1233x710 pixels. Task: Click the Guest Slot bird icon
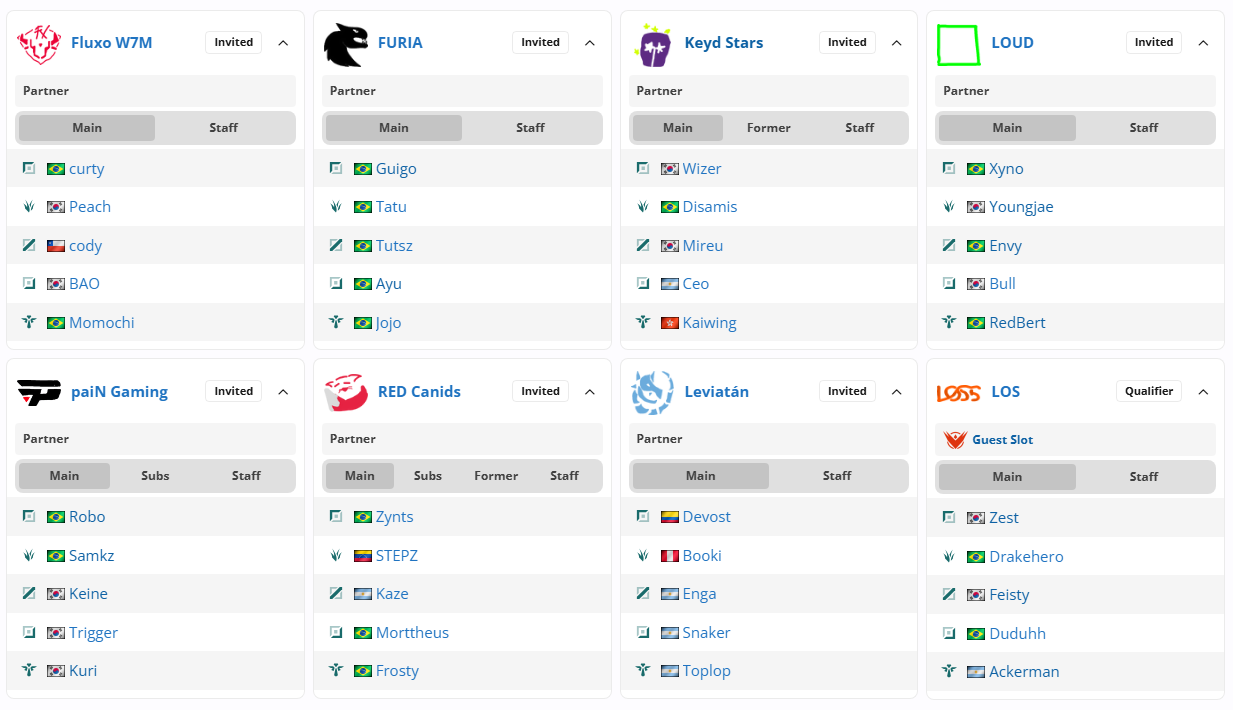(x=955, y=439)
